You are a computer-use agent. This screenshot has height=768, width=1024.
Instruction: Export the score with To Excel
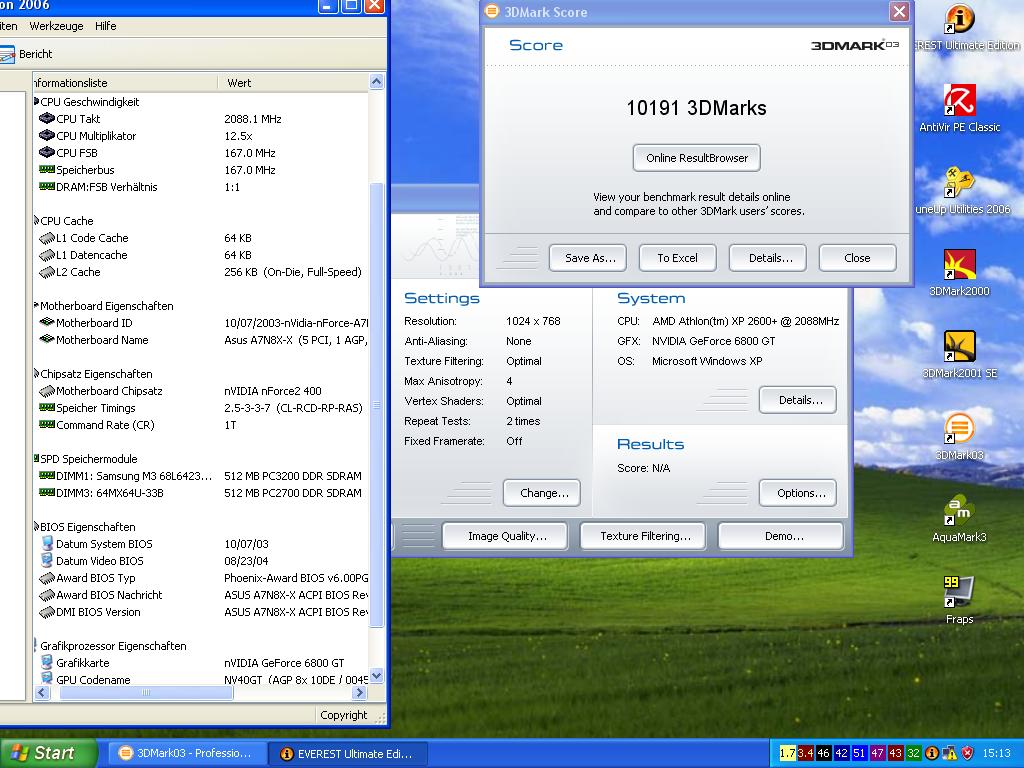point(677,258)
